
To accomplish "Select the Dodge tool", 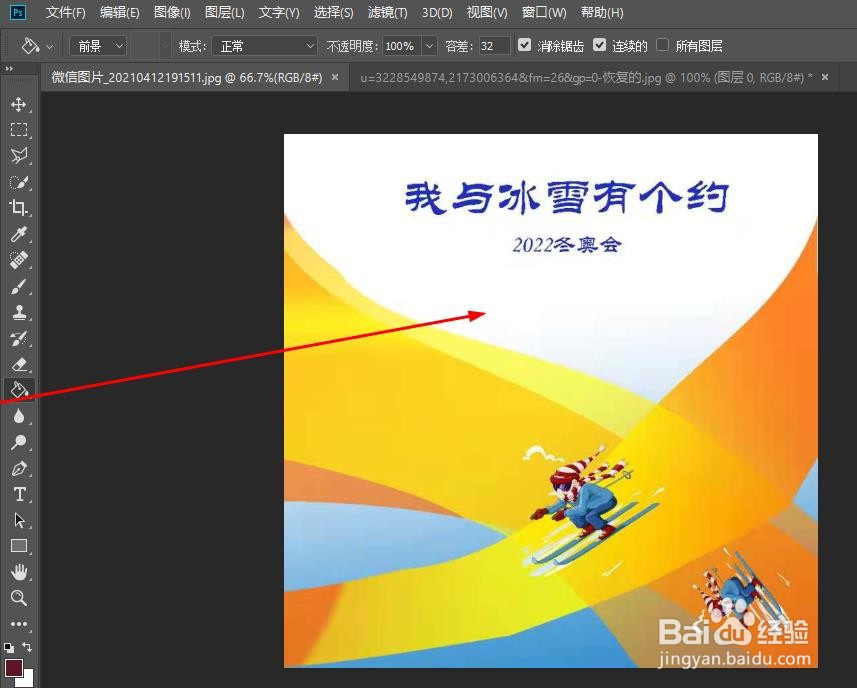I will [x=19, y=442].
